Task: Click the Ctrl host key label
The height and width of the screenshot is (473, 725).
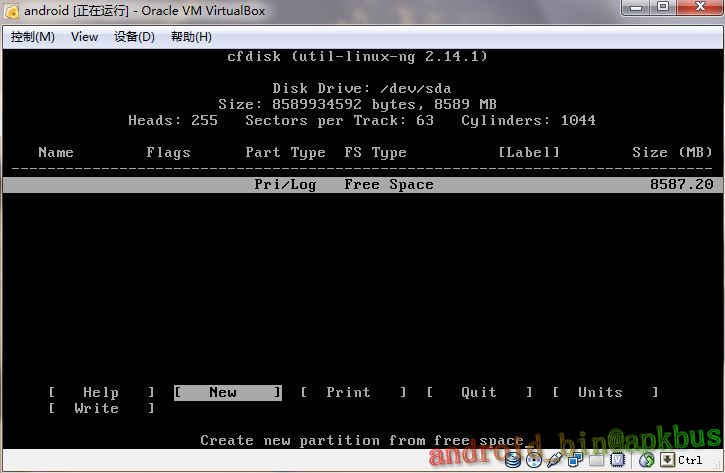Action: pos(690,460)
